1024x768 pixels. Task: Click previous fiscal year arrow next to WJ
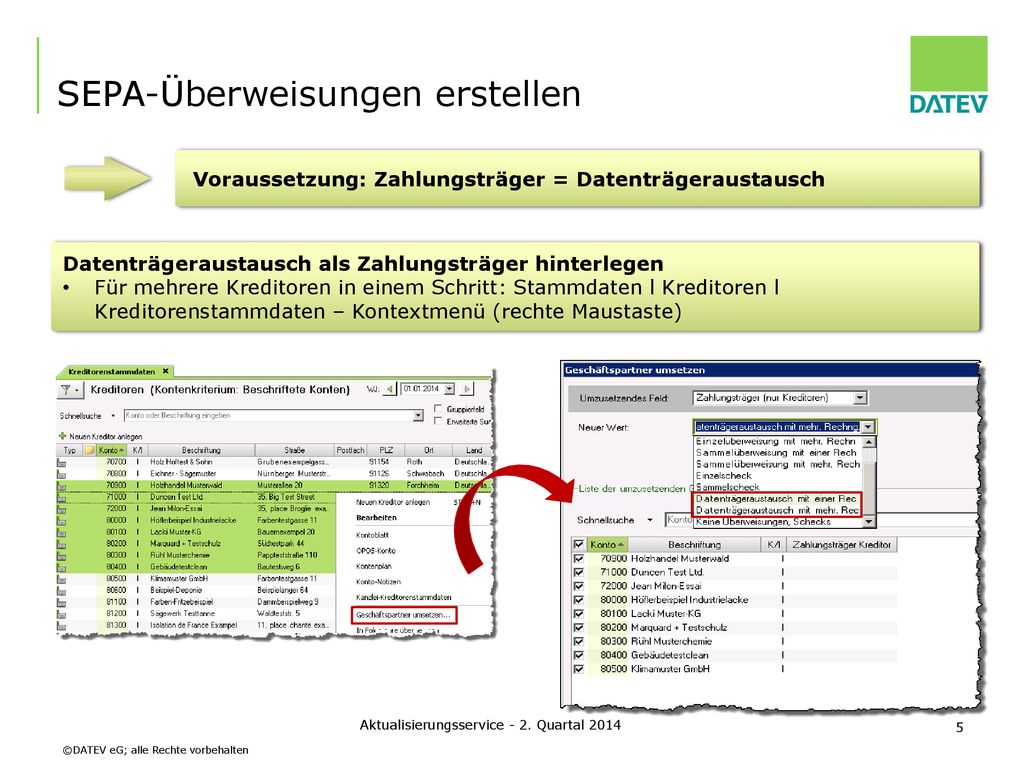[390, 389]
